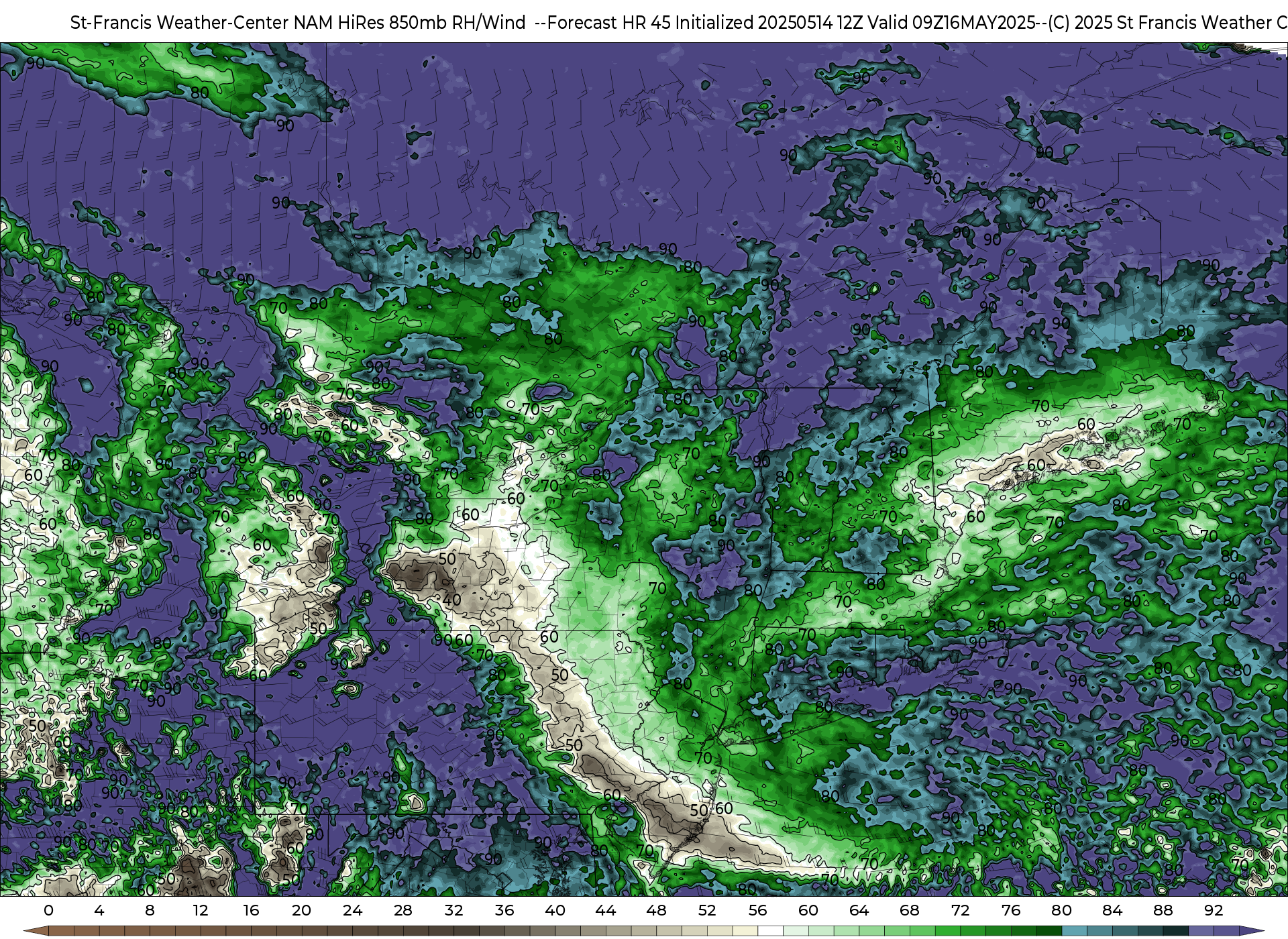Click the 8 label on the color scale
This screenshot has height=939, width=1288.
[150, 910]
